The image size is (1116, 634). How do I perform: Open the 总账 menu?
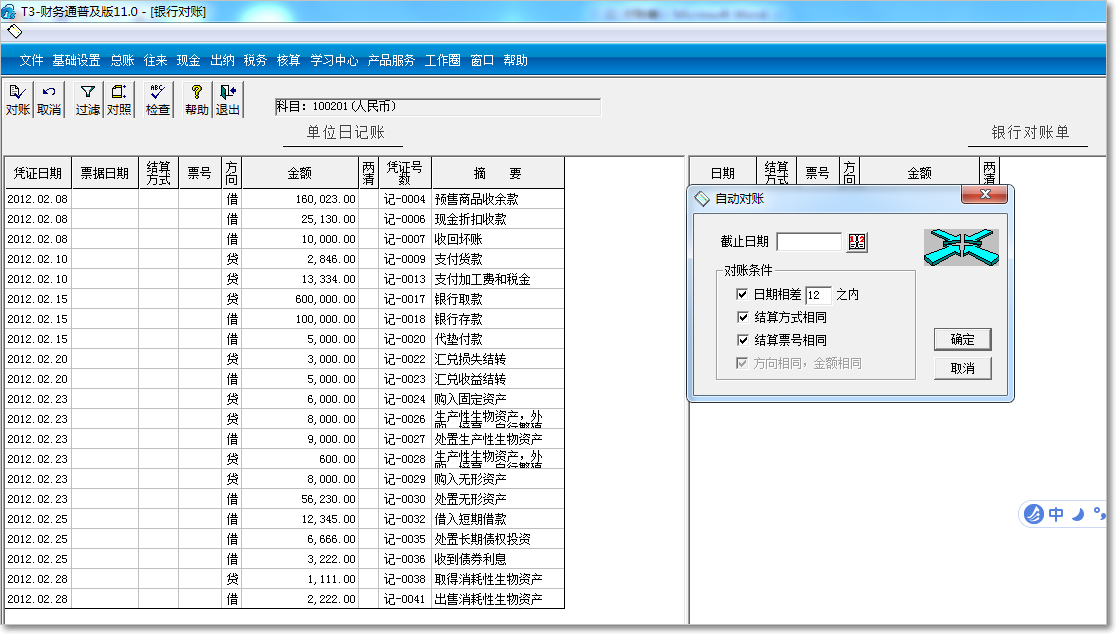point(122,60)
